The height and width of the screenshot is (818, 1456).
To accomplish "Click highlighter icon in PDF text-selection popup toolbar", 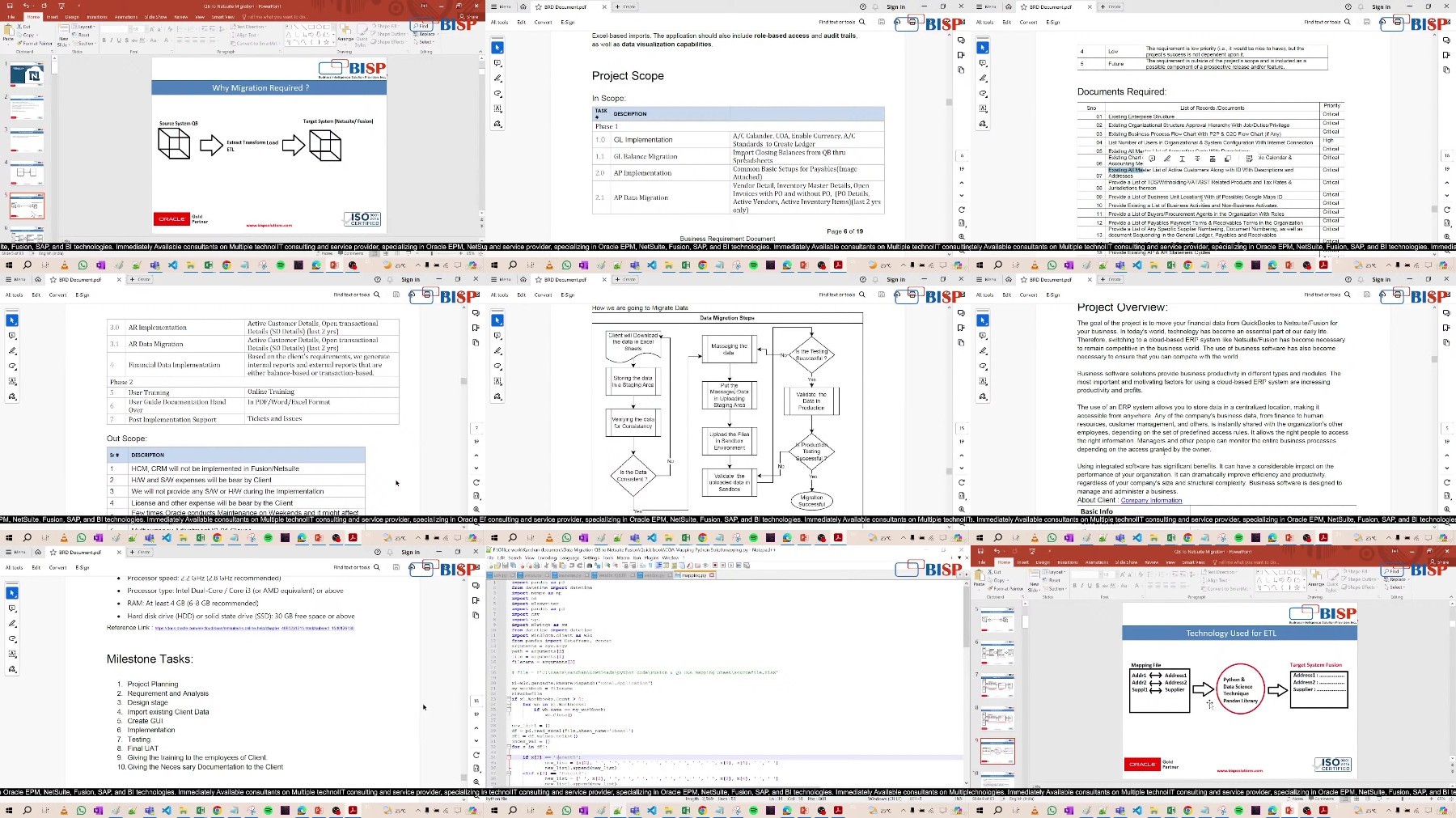I will [1166, 159].
